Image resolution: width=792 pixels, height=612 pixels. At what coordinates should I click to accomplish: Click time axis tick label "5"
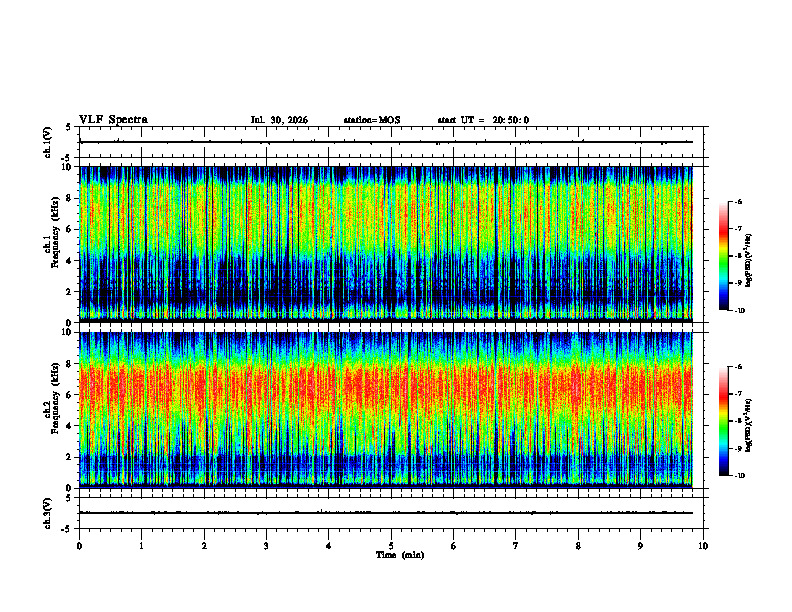tap(391, 546)
